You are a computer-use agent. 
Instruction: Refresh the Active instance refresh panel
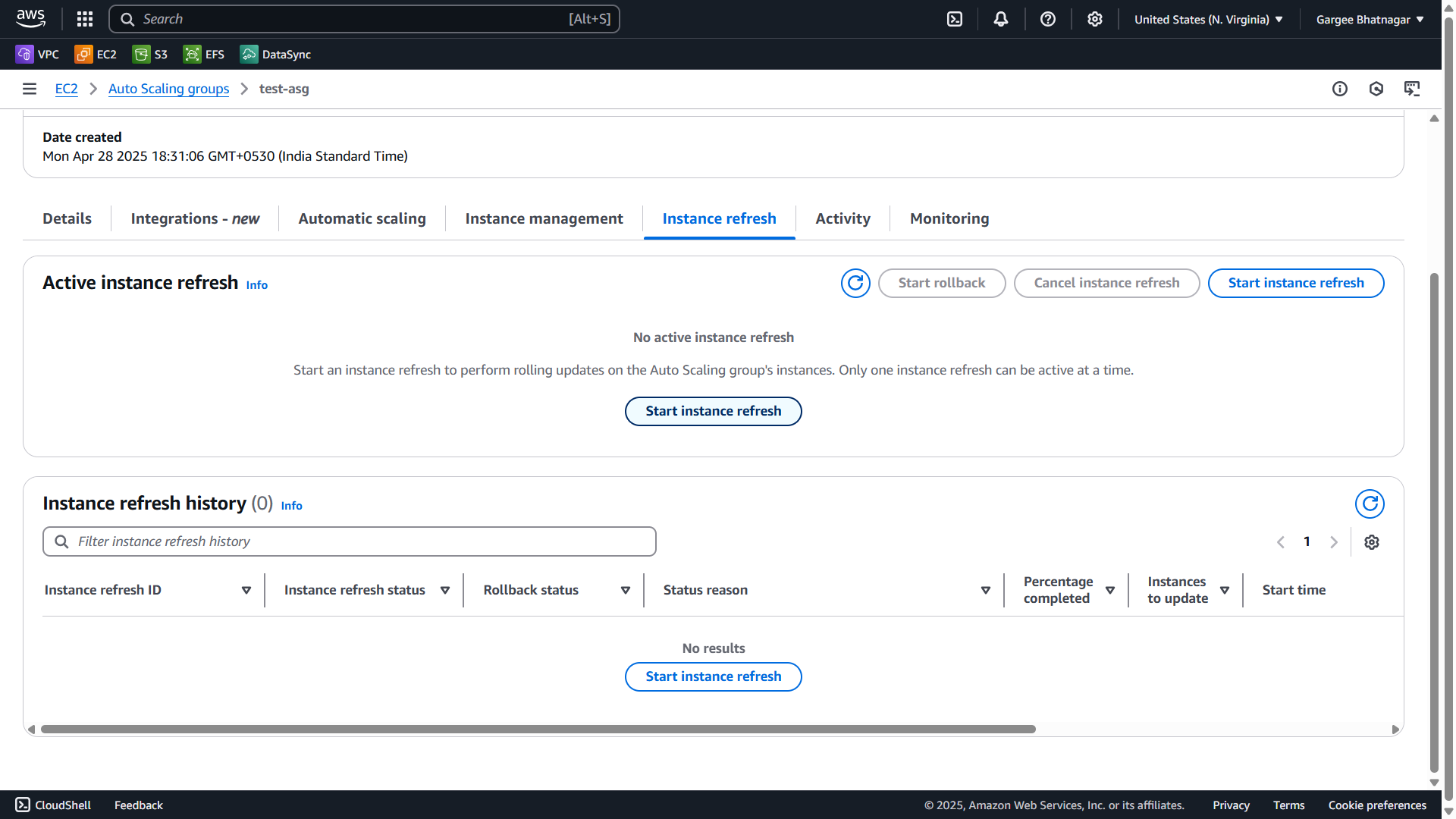pos(855,283)
